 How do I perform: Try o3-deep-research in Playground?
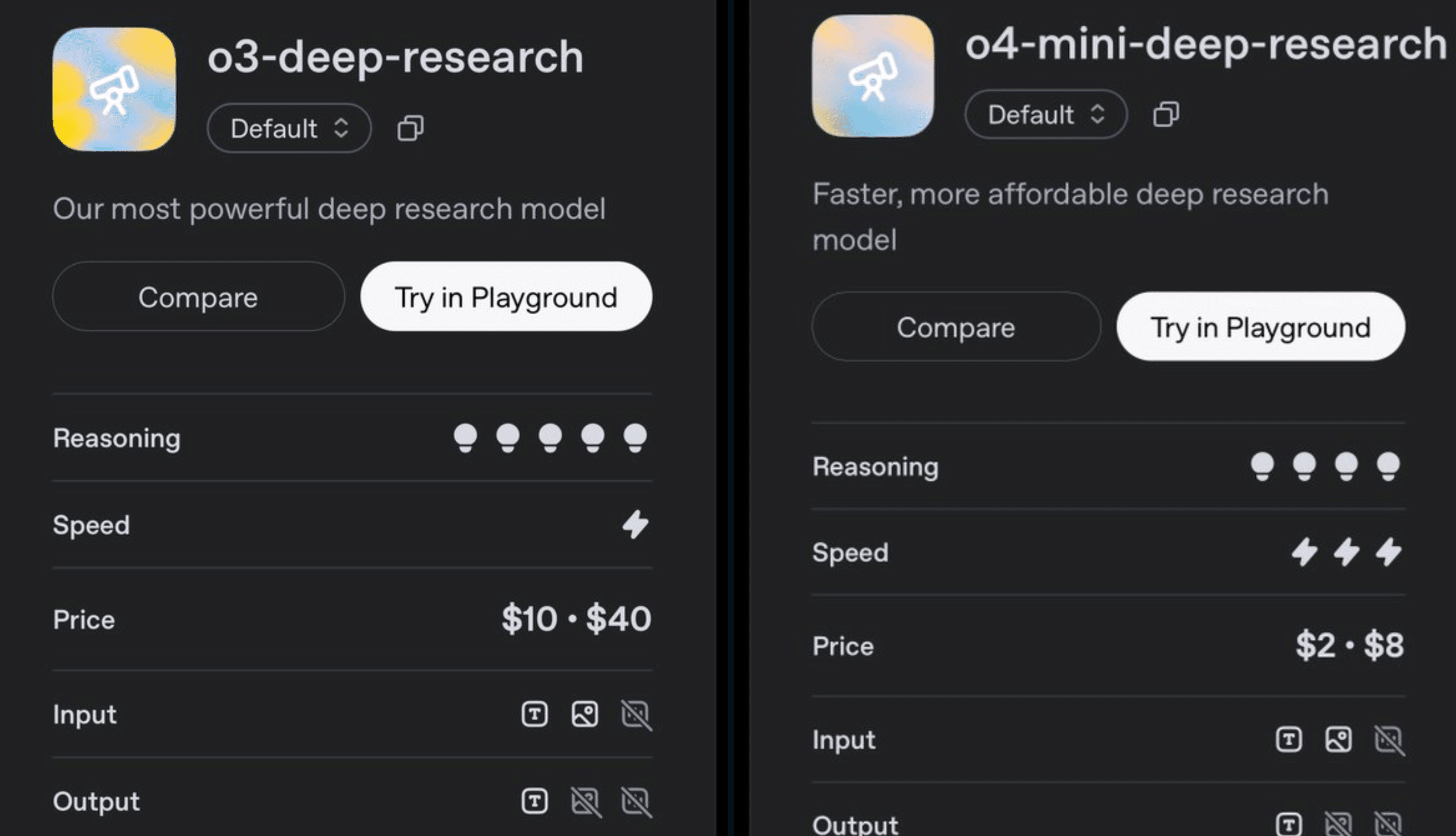coord(506,297)
